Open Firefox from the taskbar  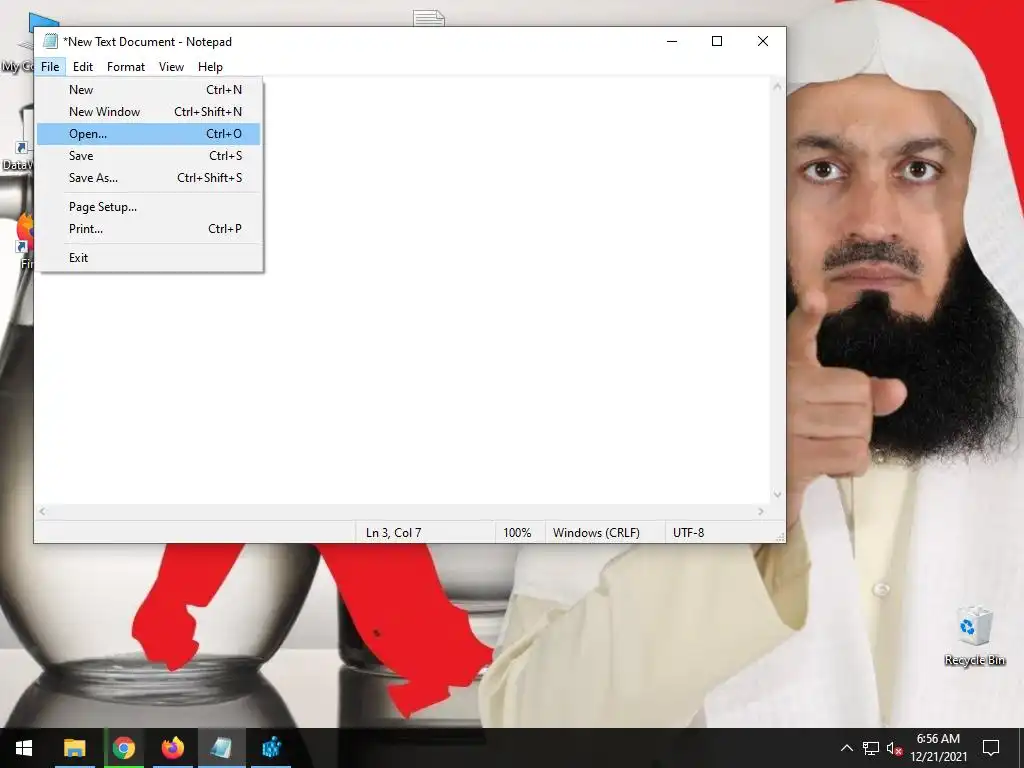173,748
